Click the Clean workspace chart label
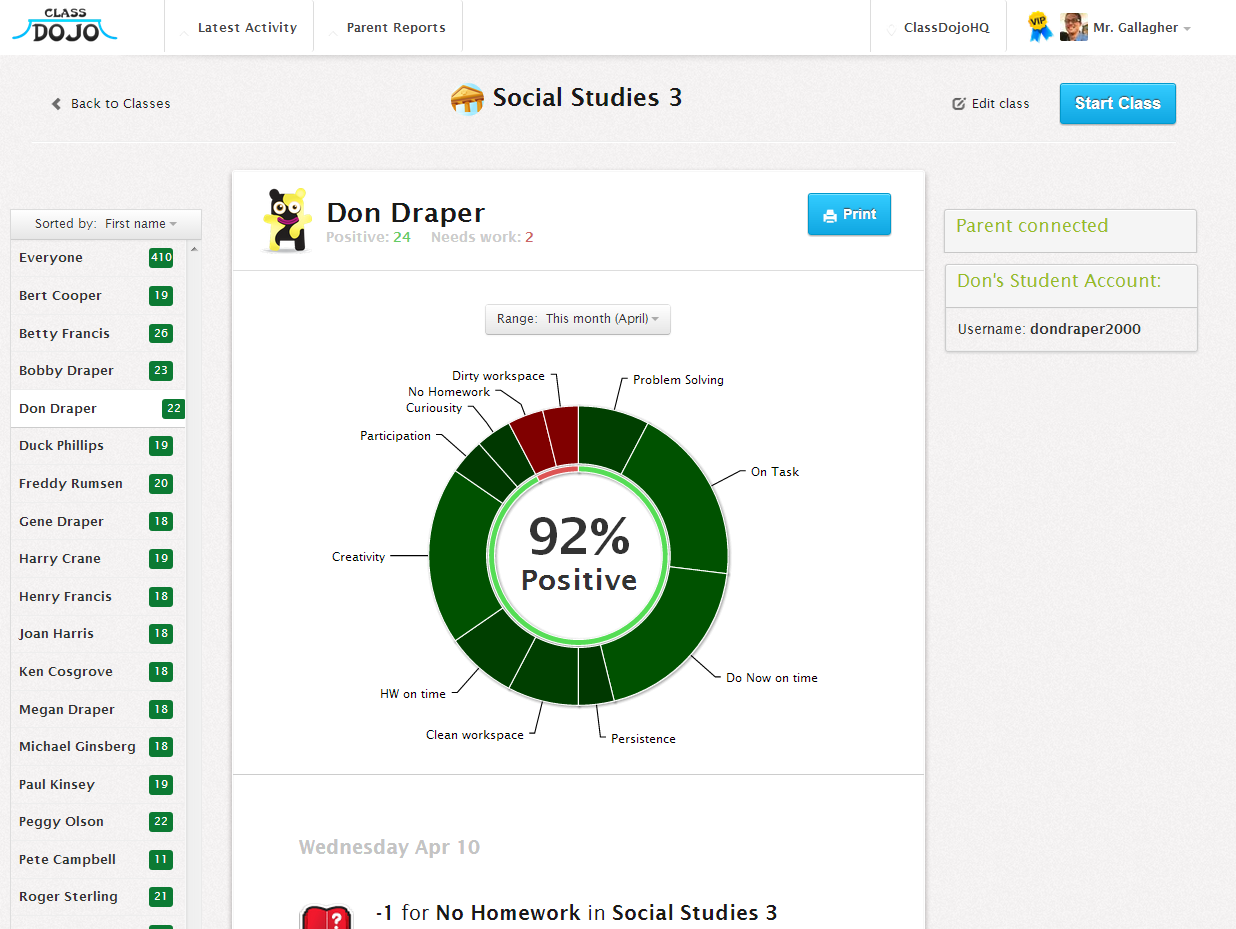The image size is (1236, 929). point(475,735)
